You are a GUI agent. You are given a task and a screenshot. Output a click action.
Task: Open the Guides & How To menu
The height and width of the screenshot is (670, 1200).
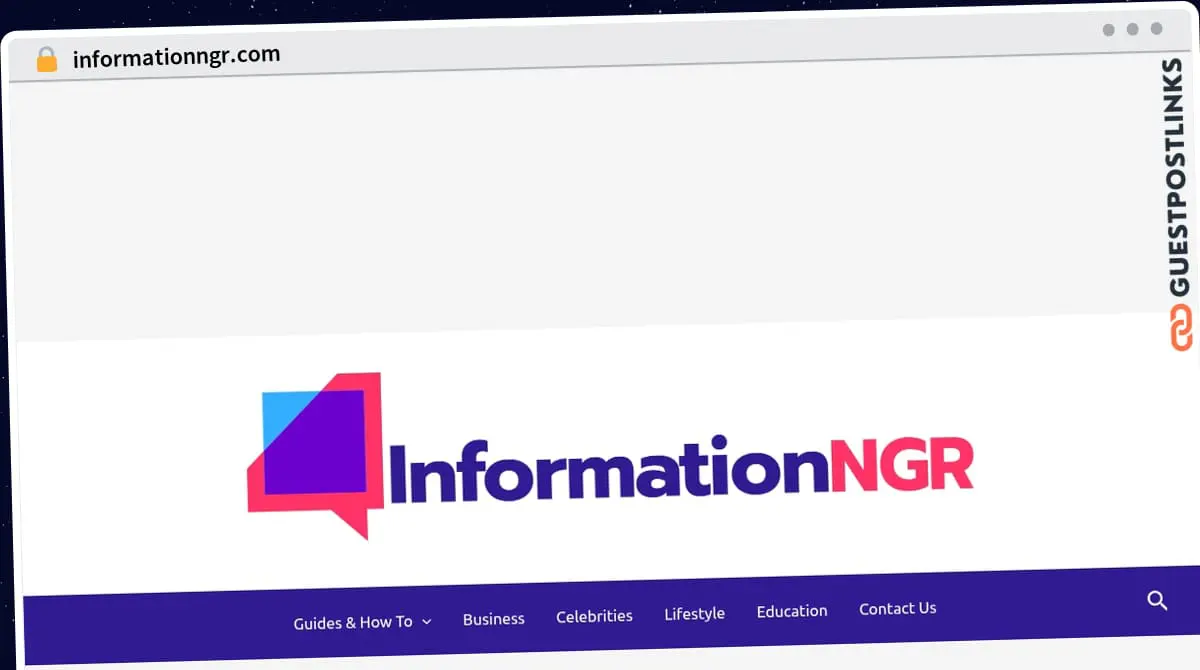coord(352,622)
